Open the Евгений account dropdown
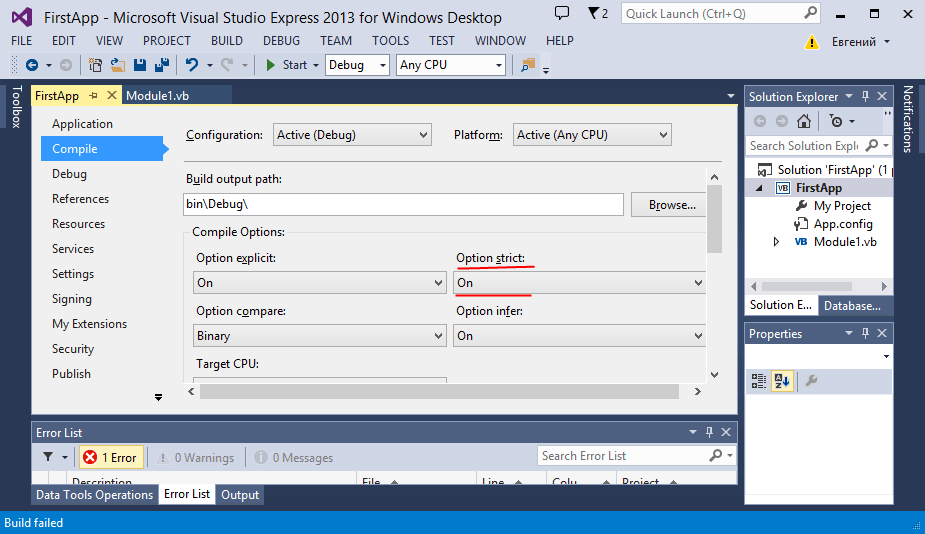 [861, 42]
